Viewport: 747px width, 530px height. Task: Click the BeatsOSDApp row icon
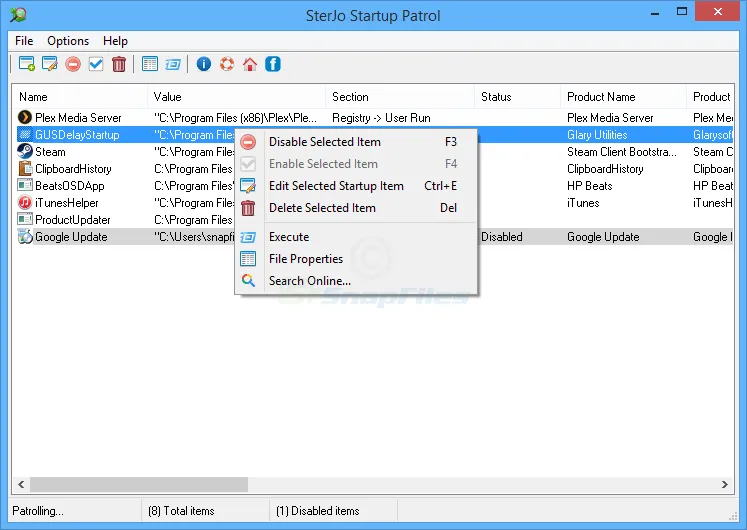[25, 185]
